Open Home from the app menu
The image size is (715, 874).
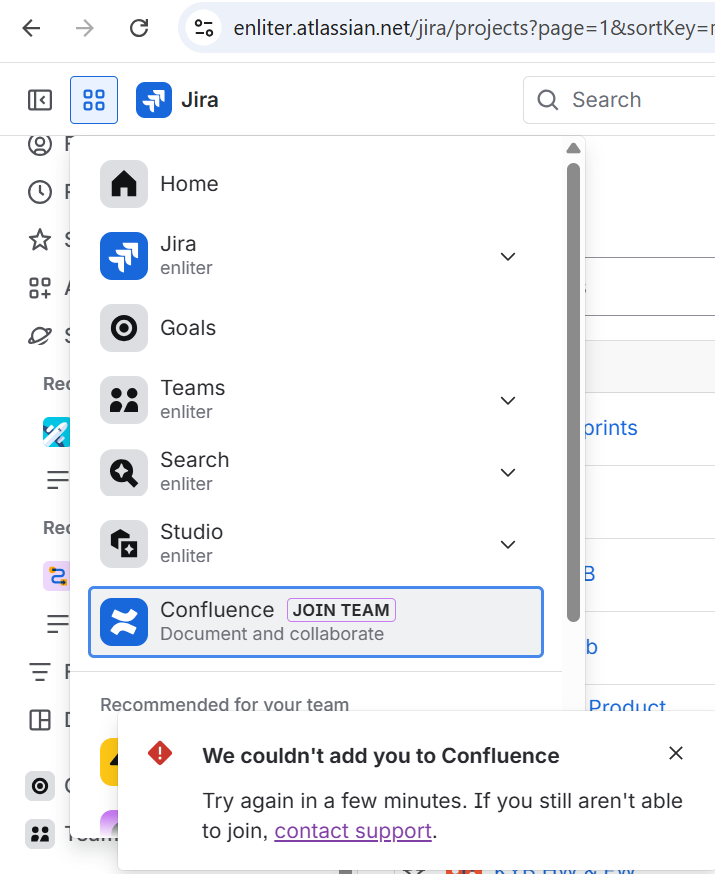[x=189, y=183]
